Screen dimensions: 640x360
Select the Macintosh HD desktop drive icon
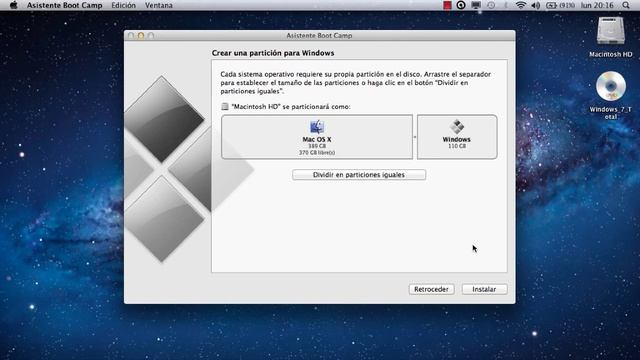[x=611, y=31]
